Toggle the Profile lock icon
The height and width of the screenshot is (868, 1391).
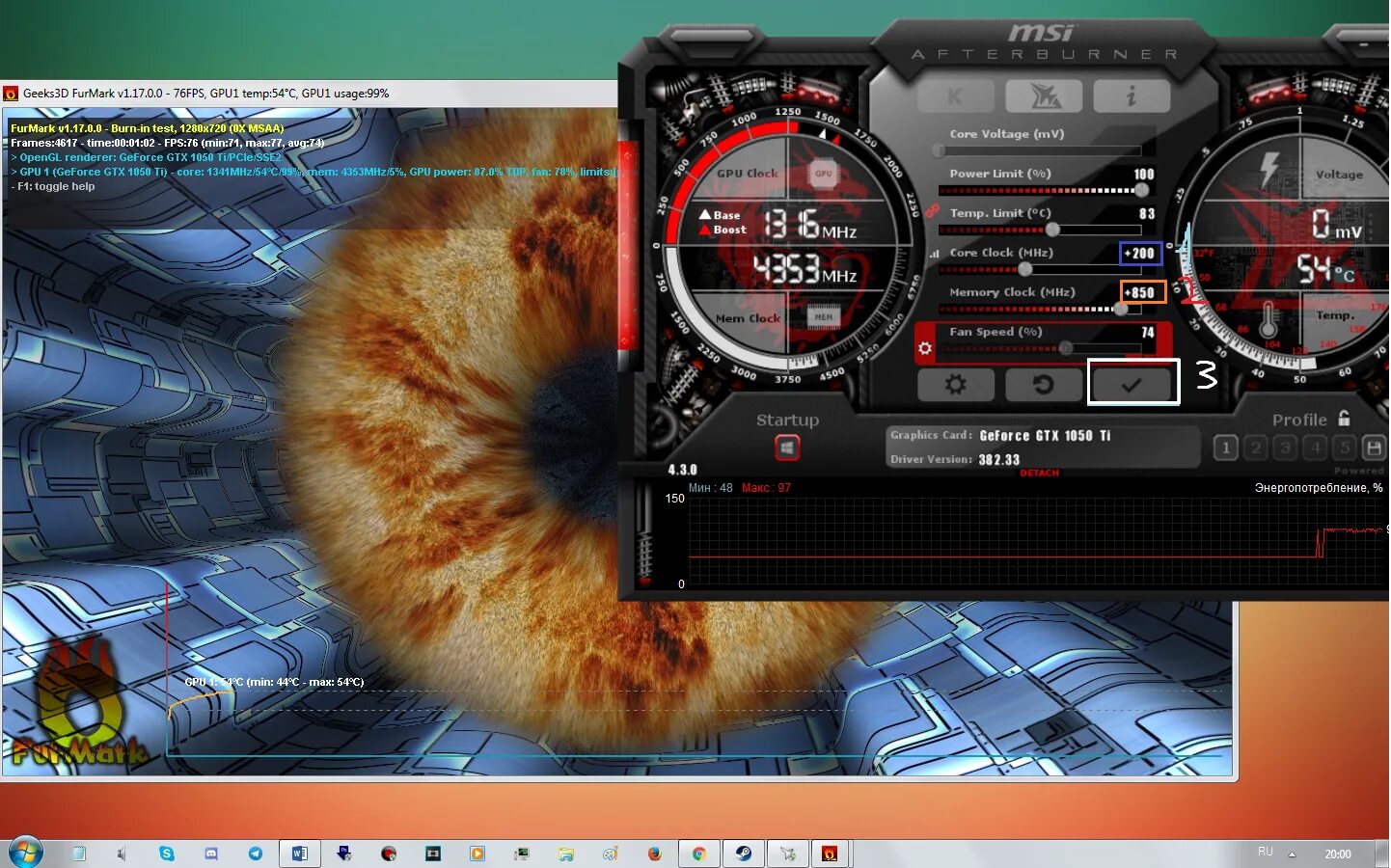1345,418
